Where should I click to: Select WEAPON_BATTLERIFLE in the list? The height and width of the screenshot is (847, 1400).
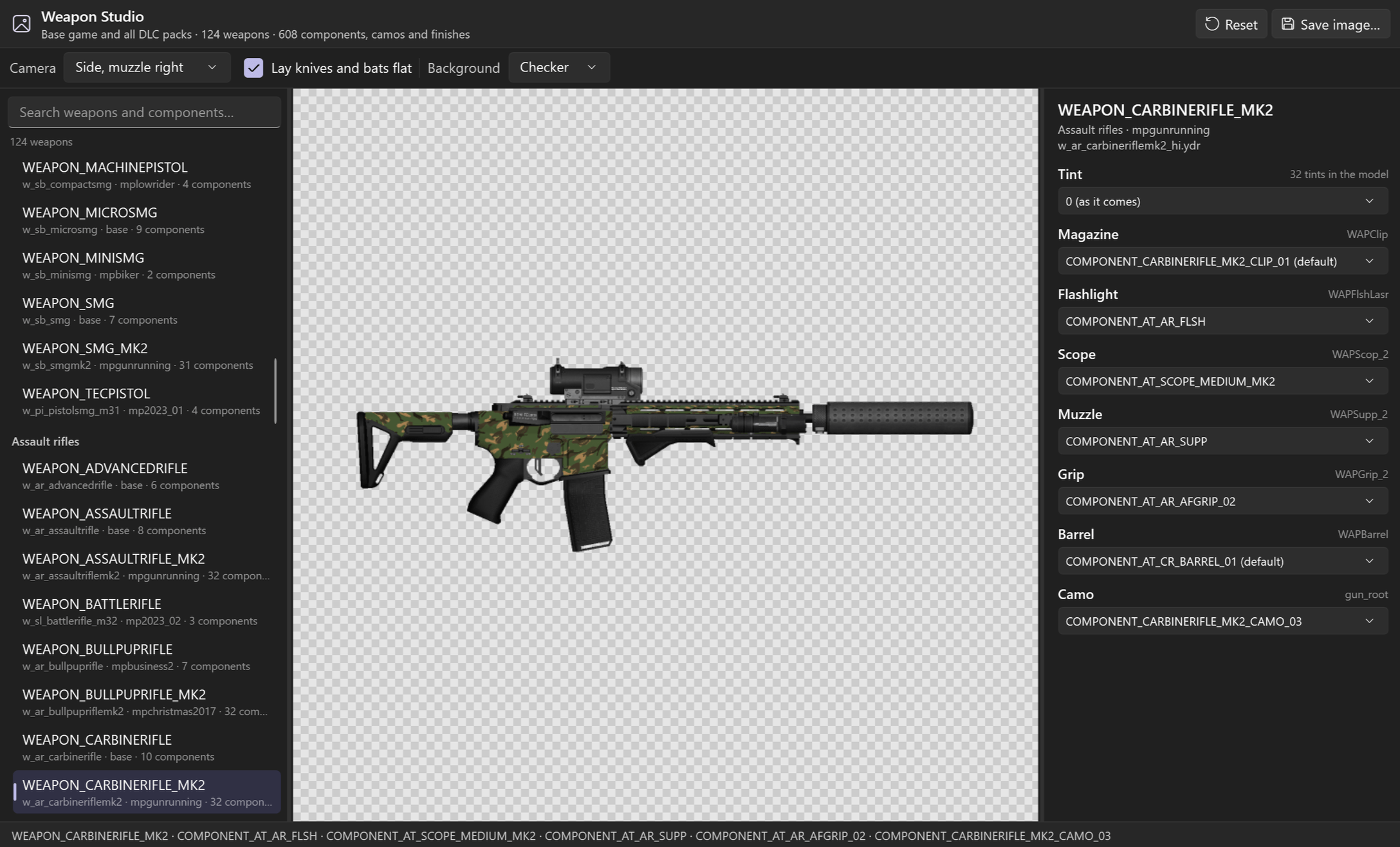point(147,612)
